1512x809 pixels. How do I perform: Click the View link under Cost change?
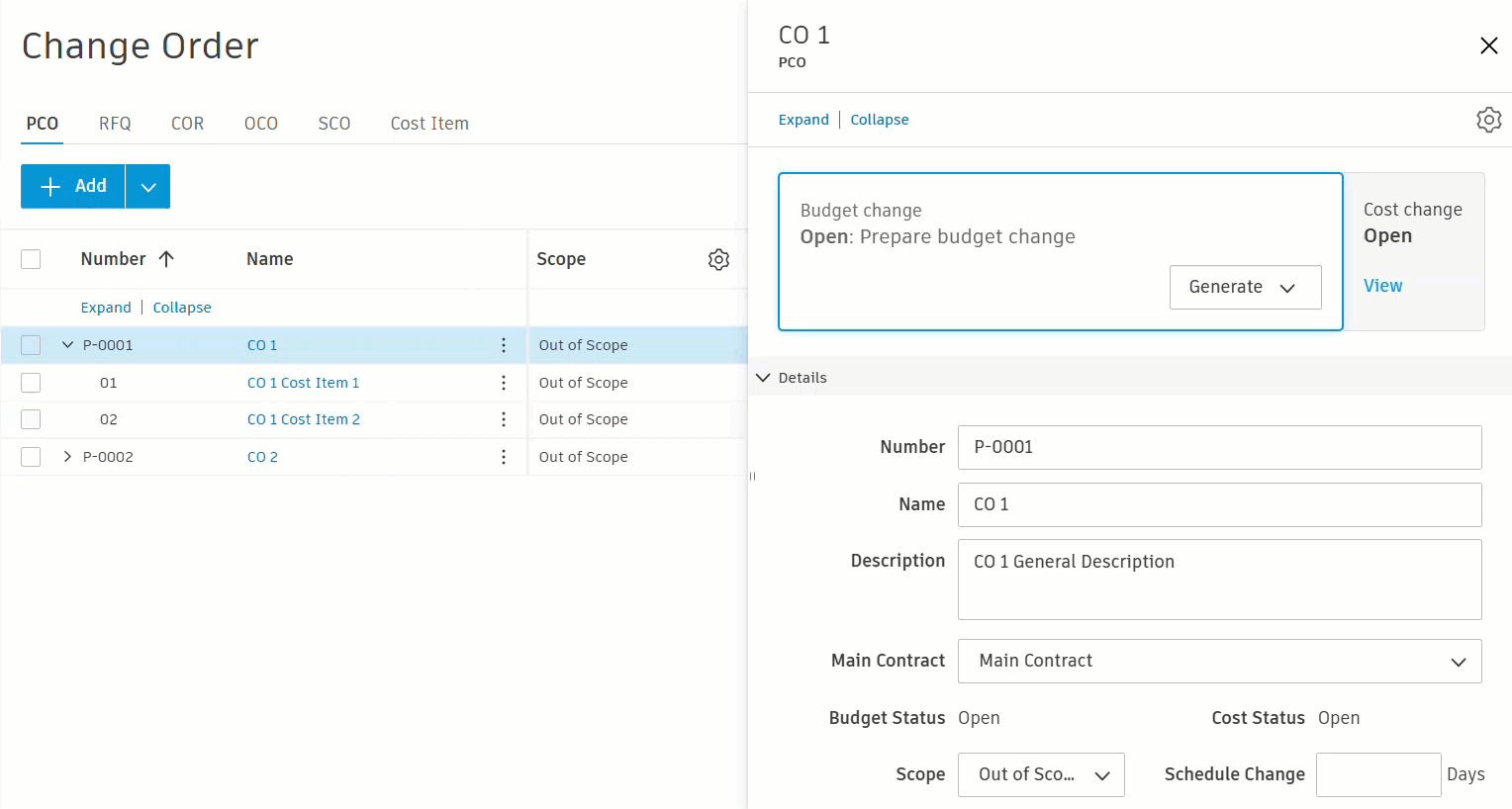[1382, 286]
